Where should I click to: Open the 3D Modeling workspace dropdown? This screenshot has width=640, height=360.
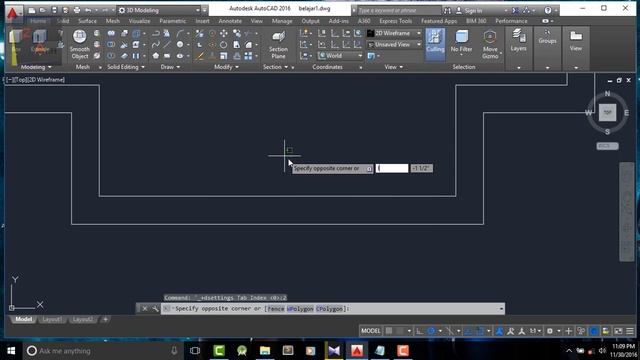click(159, 10)
